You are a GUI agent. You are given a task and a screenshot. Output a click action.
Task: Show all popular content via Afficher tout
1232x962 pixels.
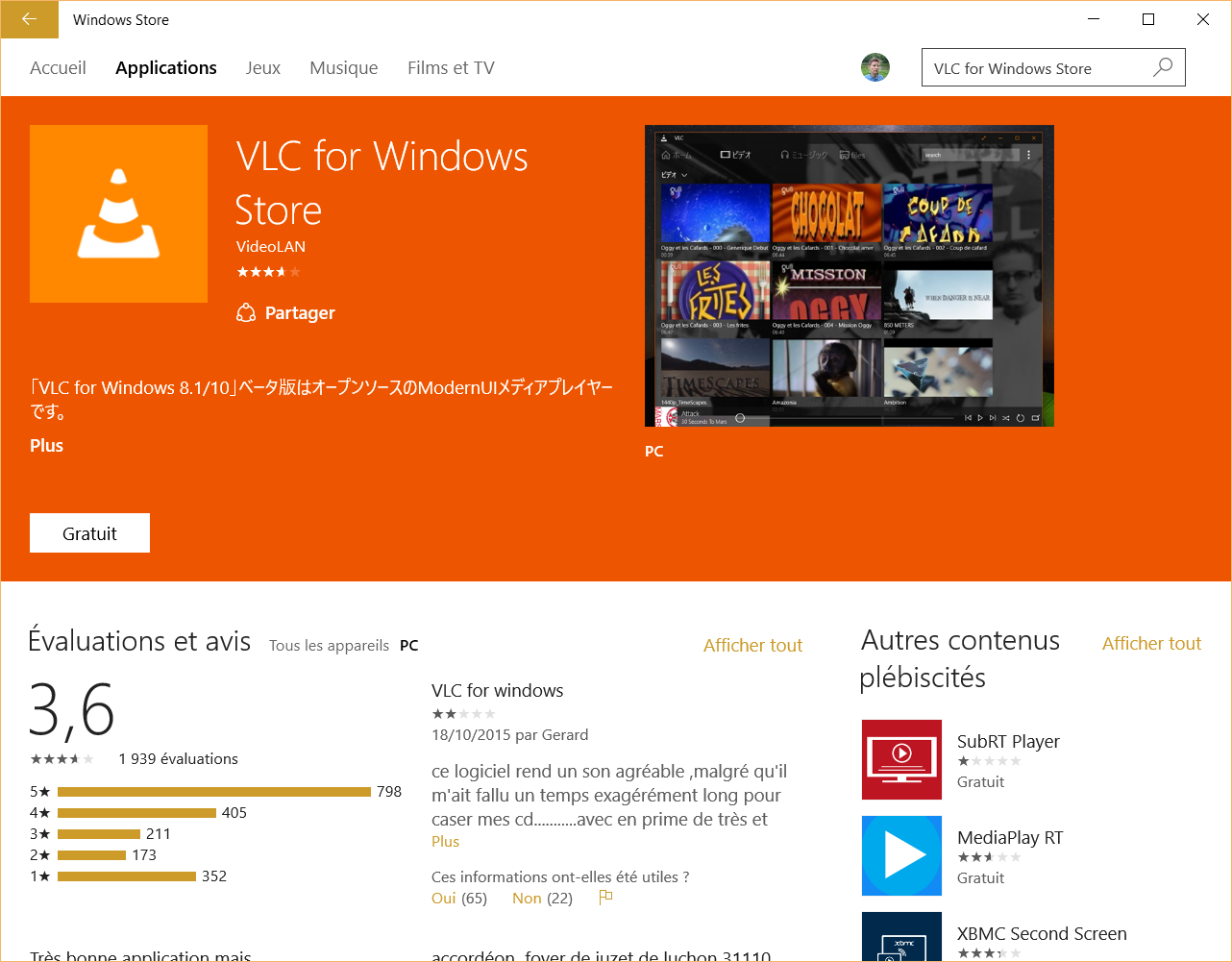pos(1151,643)
